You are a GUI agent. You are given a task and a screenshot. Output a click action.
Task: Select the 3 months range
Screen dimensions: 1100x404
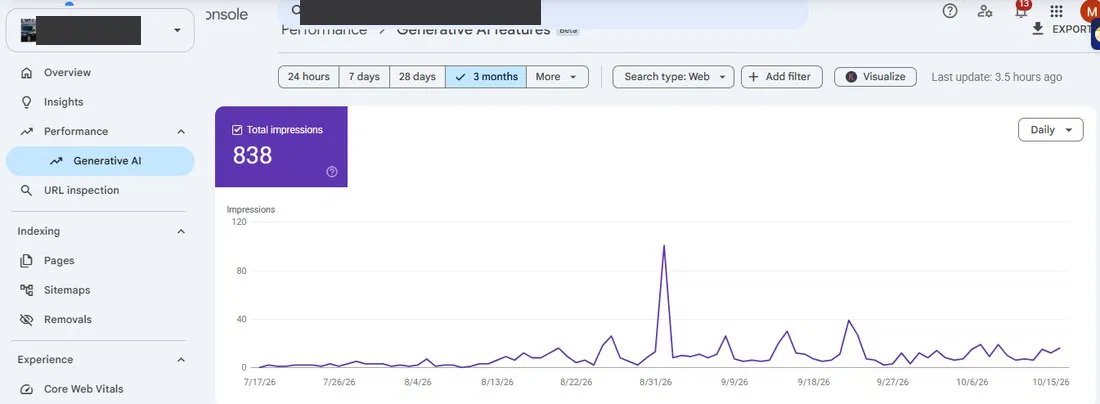pyautogui.click(x=485, y=76)
